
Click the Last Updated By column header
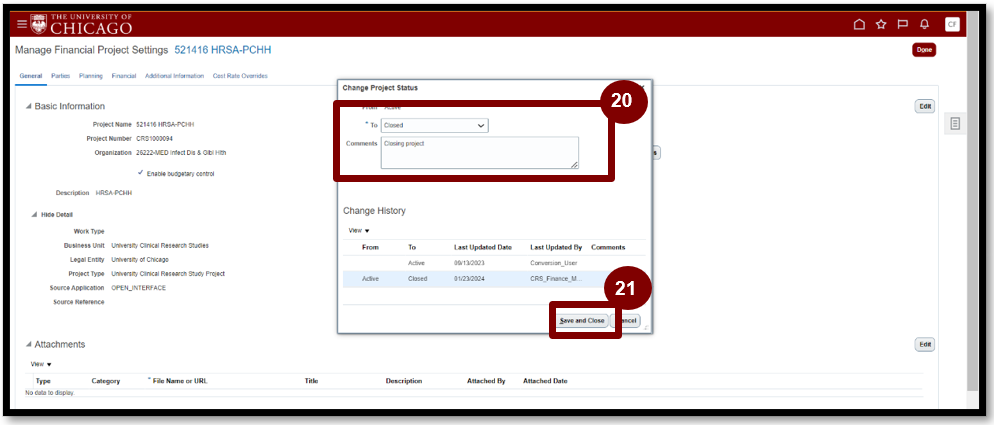click(x=556, y=247)
